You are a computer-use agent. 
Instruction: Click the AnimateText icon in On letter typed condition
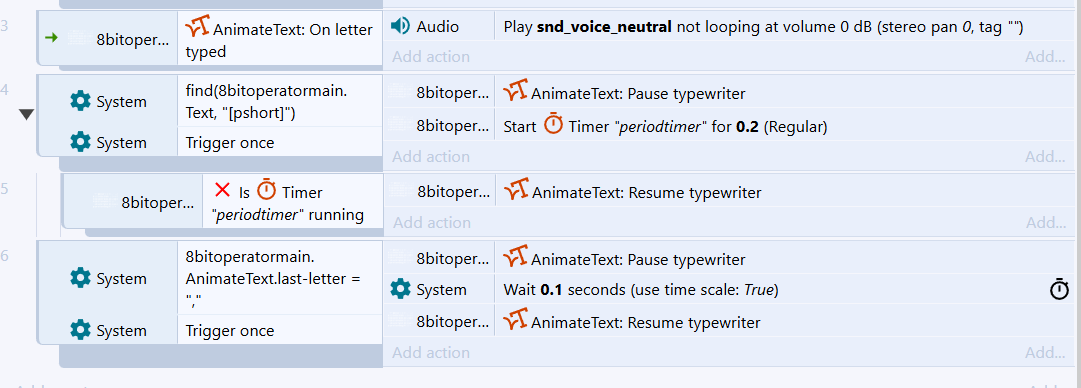(x=197, y=28)
